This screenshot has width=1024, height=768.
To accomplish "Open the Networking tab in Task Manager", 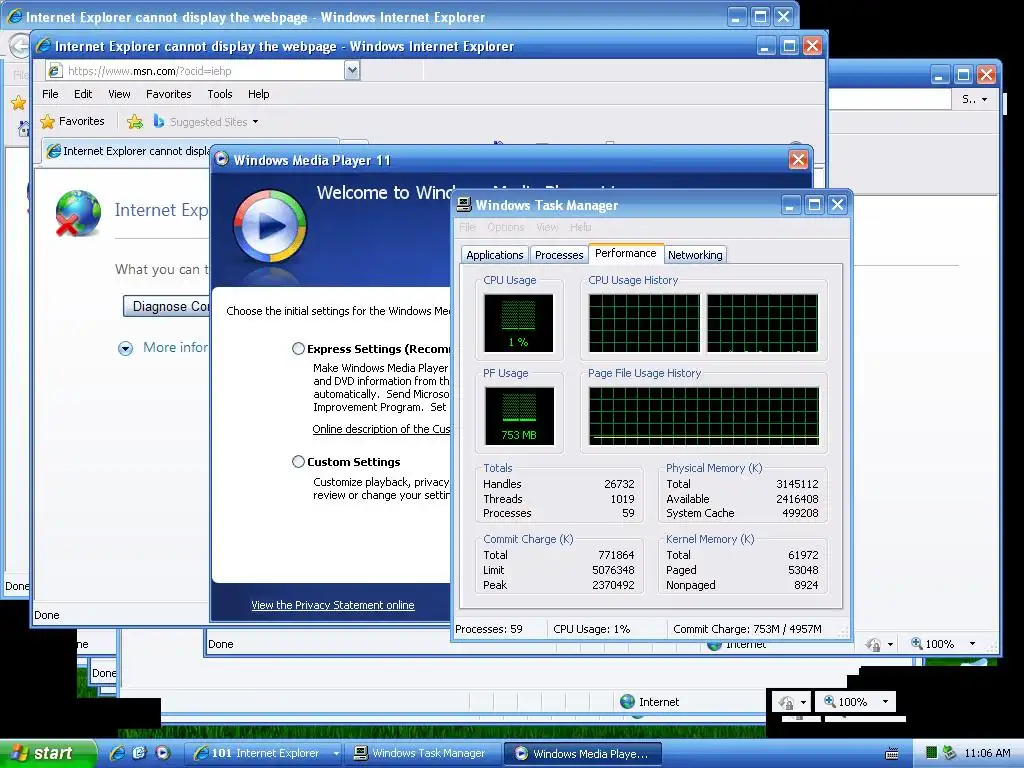I will (x=695, y=255).
